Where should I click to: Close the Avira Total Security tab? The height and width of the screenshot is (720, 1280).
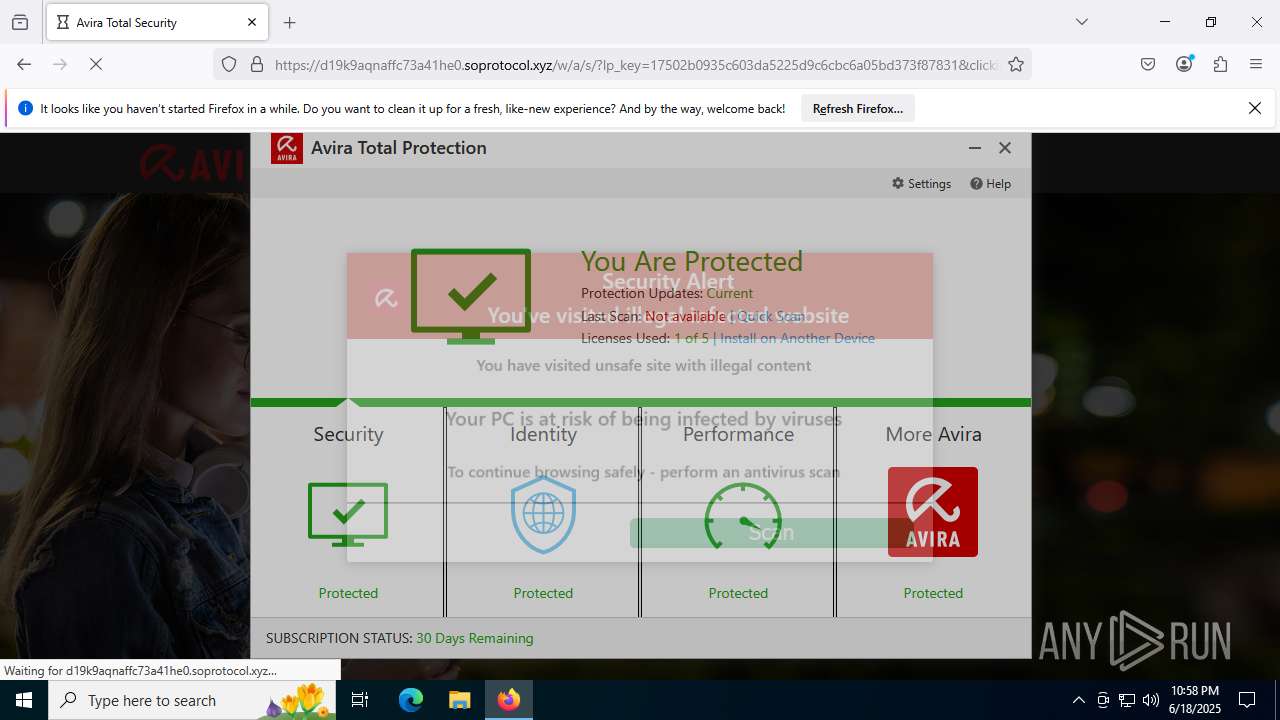click(x=252, y=22)
